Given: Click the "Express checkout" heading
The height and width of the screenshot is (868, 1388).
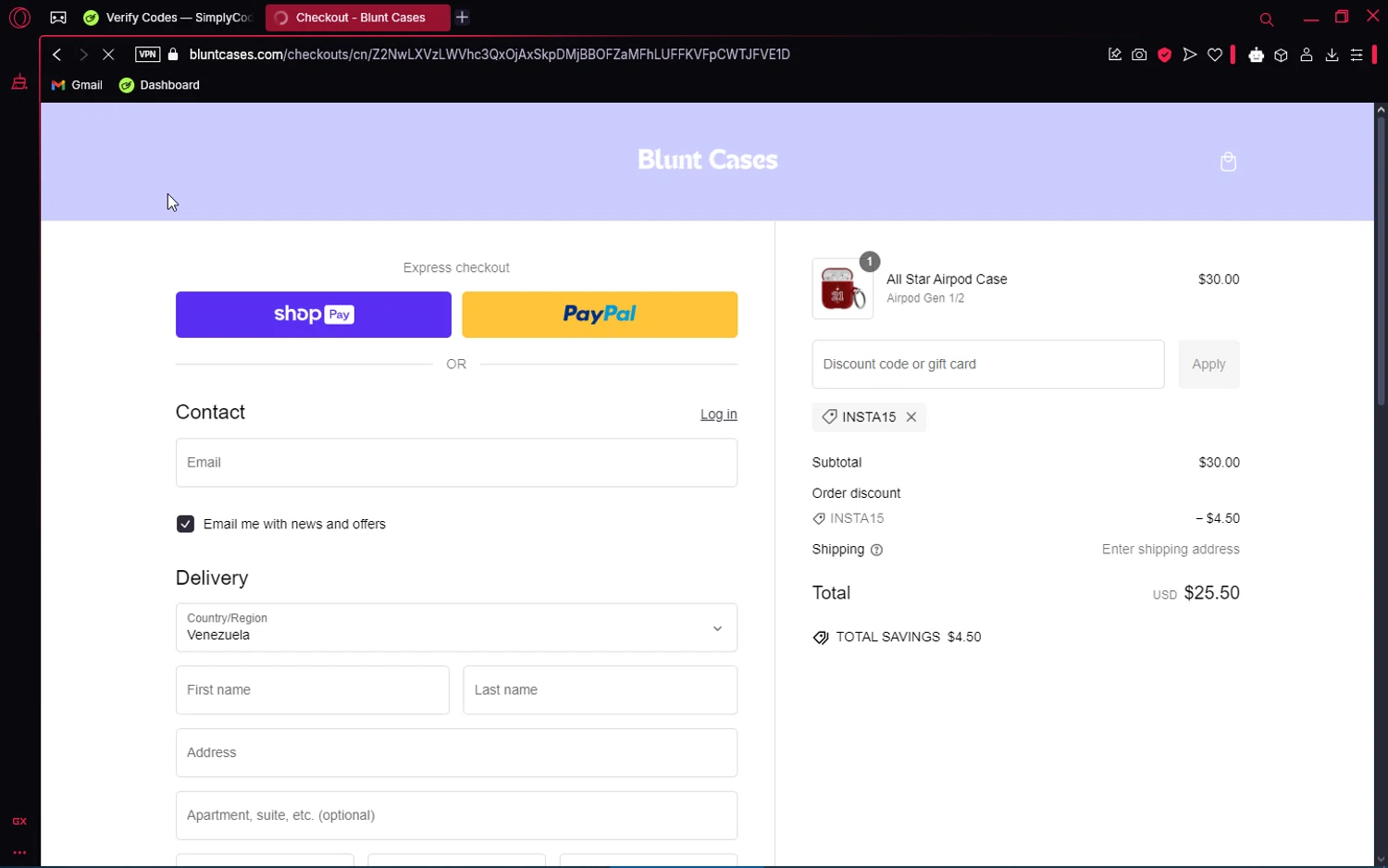Looking at the screenshot, I should (456, 268).
